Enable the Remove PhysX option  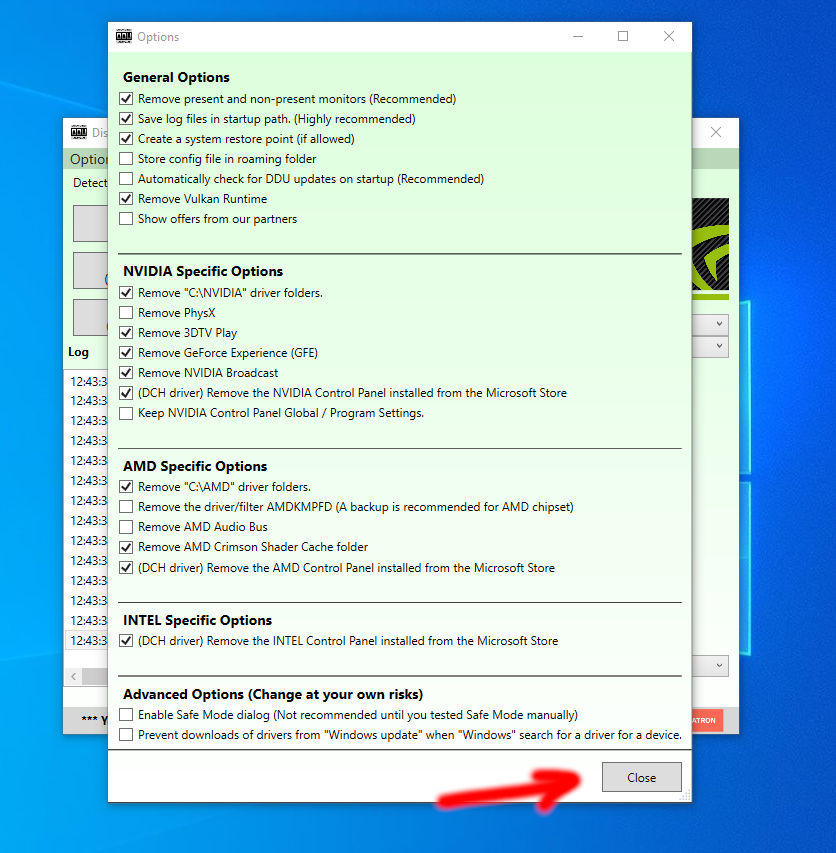click(126, 313)
